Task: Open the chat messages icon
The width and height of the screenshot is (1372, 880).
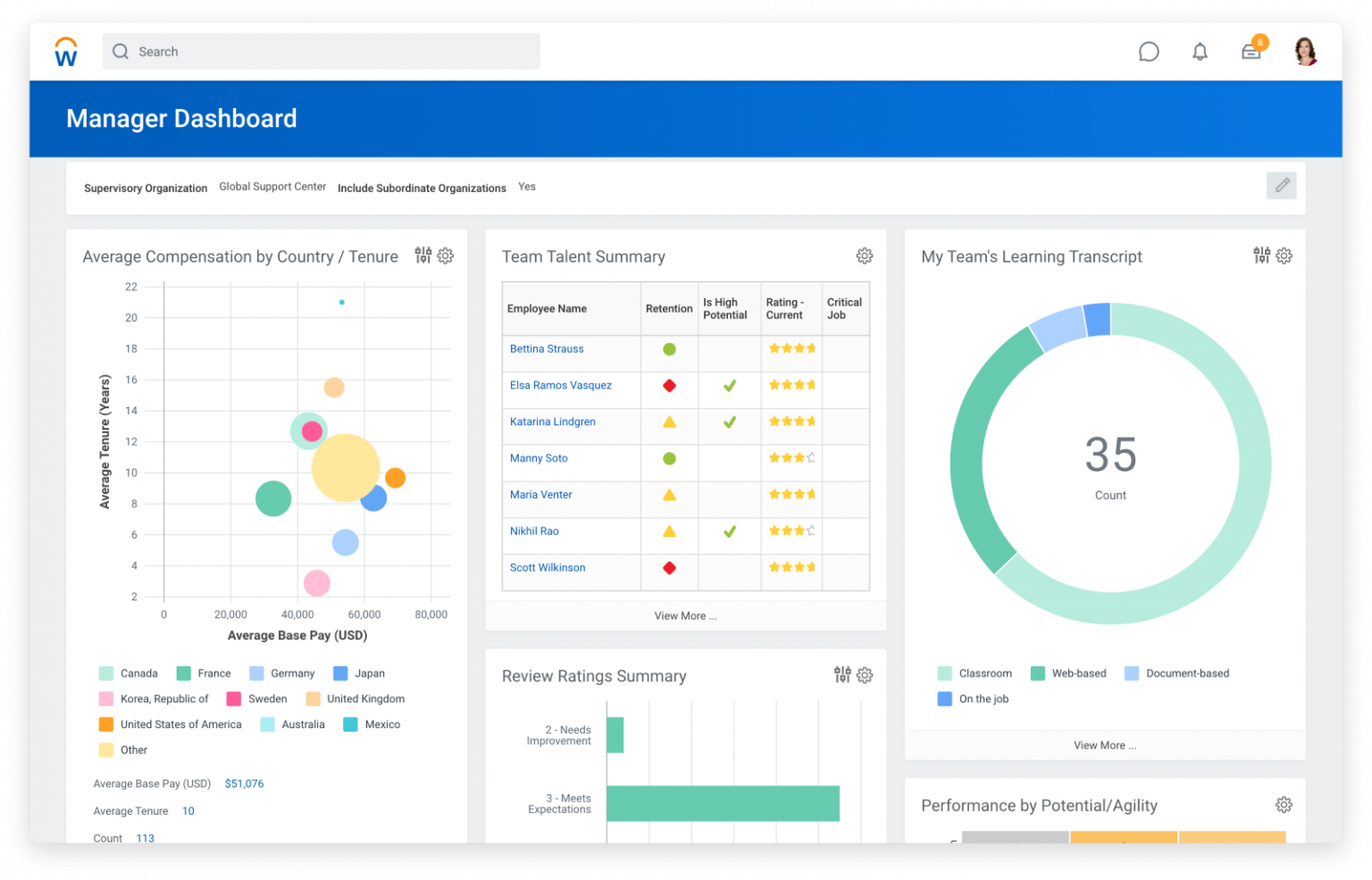Action: pos(1149,51)
